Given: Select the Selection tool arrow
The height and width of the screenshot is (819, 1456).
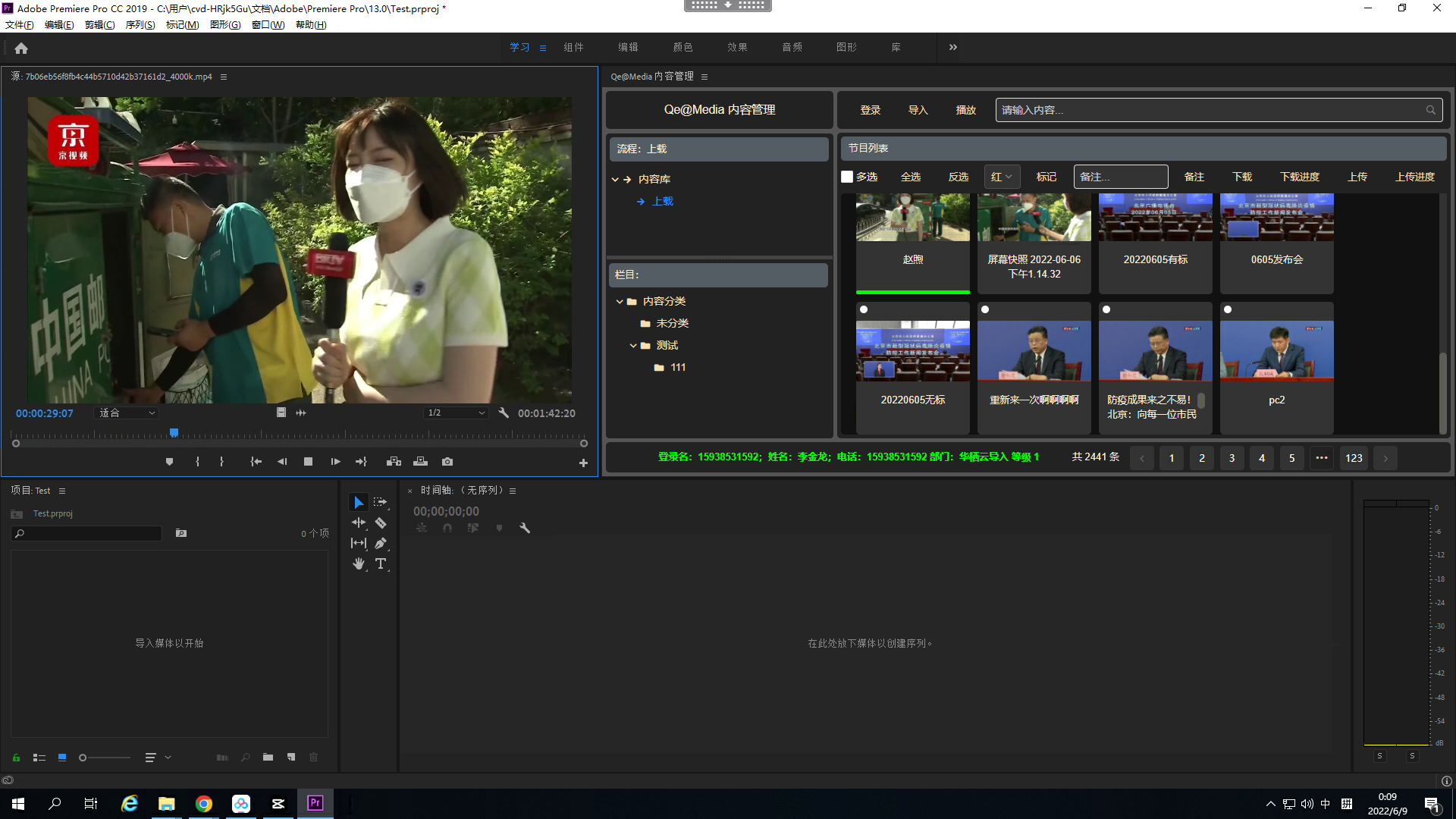Looking at the screenshot, I should point(358,502).
